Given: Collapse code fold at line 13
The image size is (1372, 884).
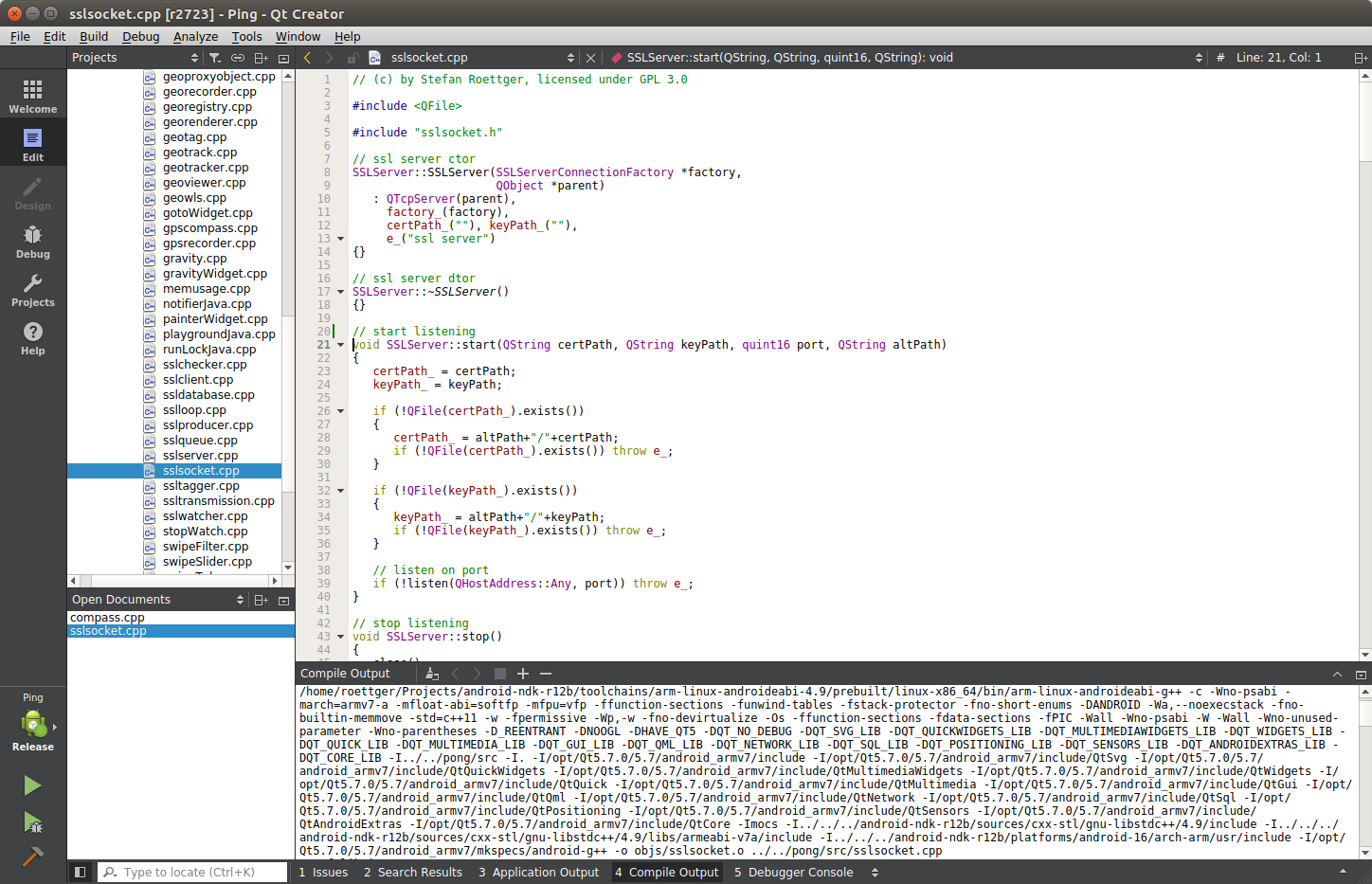Looking at the screenshot, I should (x=340, y=239).
